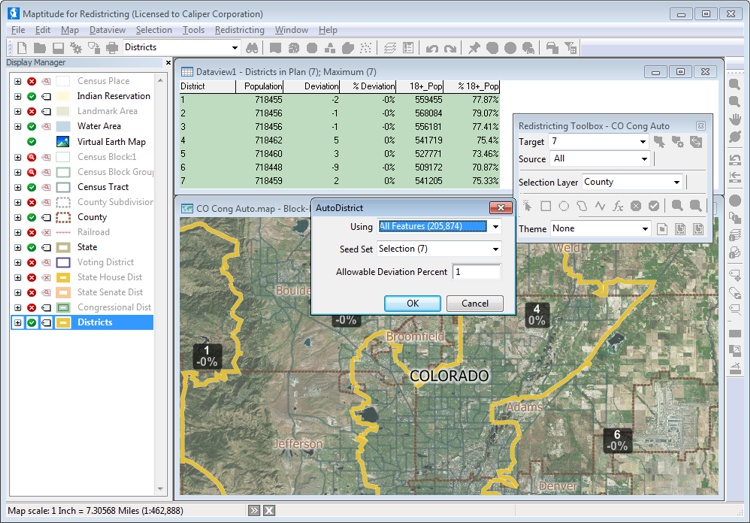Viewport: 750px width, 523px height.
Task: Open the Selection Layer County dropdown
Action: coord(677,182)
